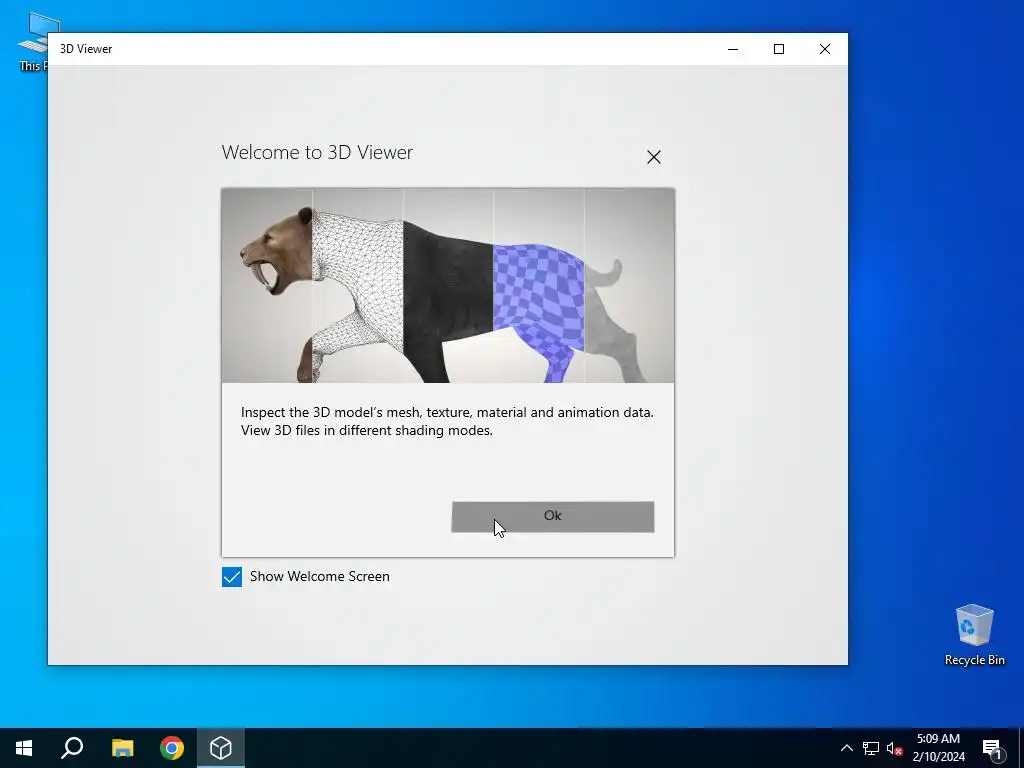Open Google Chrome from the taskbar
This screenshot has width=1024, height=768.
[x=172, y=748]
